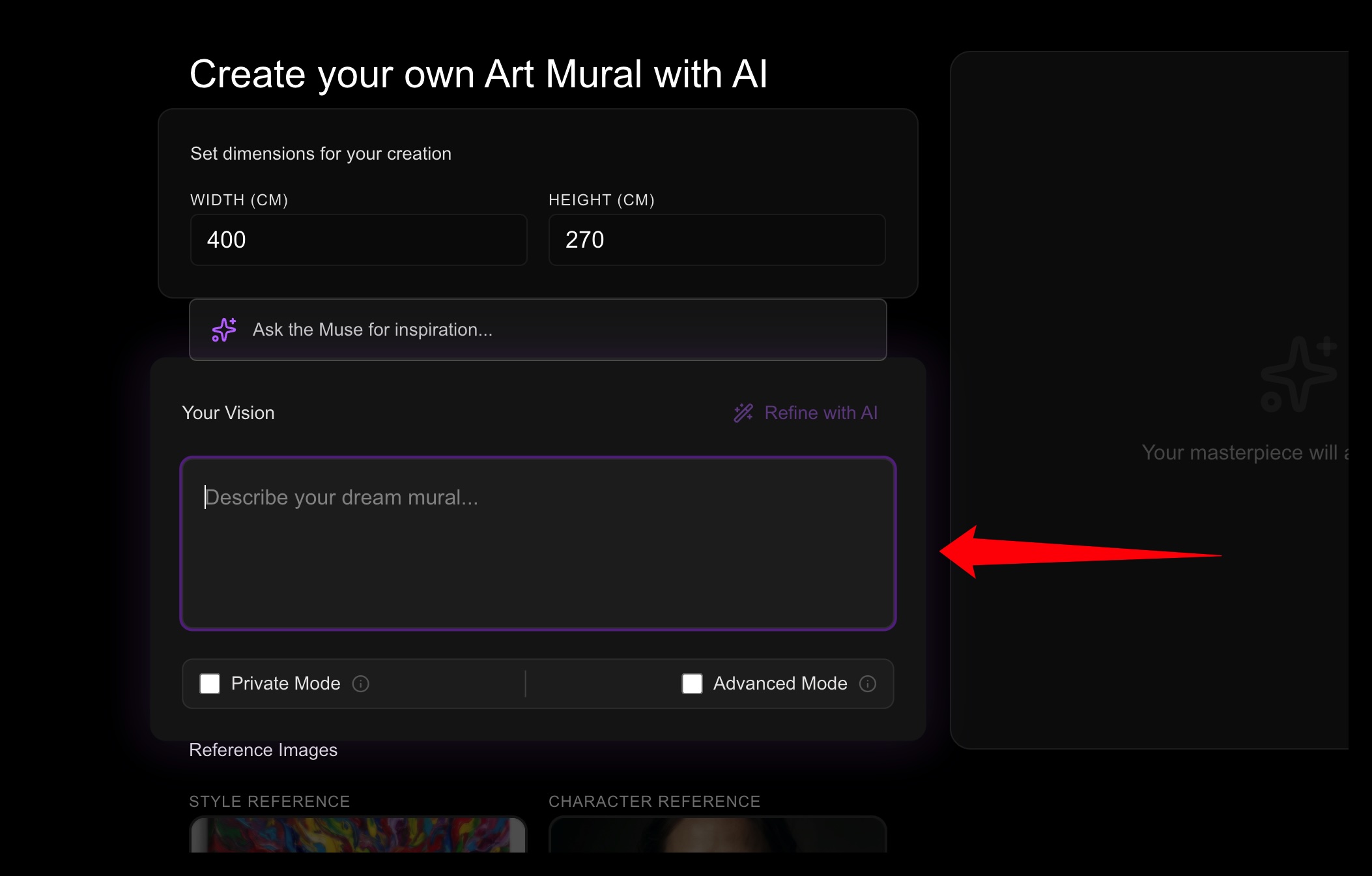The height and width of the screenshot is (876, 1372).
Task: Click the Your Vision label
Action: [228, 413]
